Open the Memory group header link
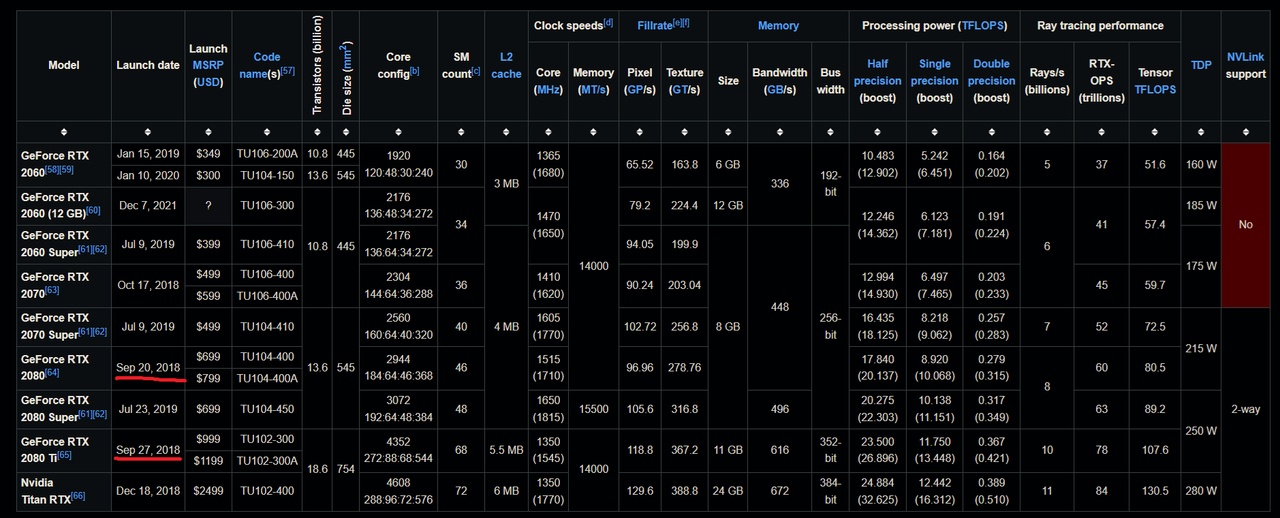The height and width of the screenshot is (518, 1280). coord(778,25)
